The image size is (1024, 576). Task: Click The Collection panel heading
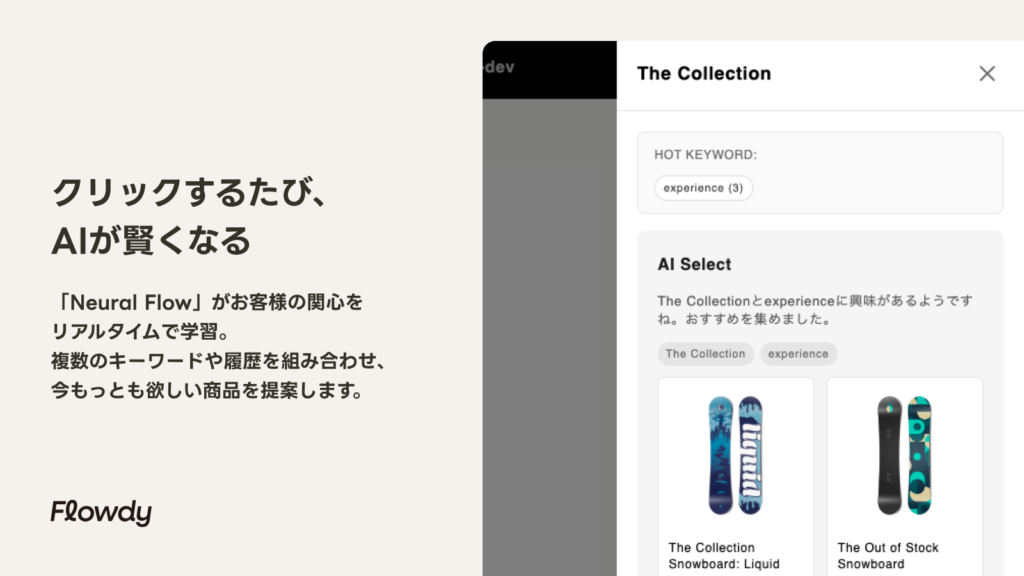click(x=704, y=73)
